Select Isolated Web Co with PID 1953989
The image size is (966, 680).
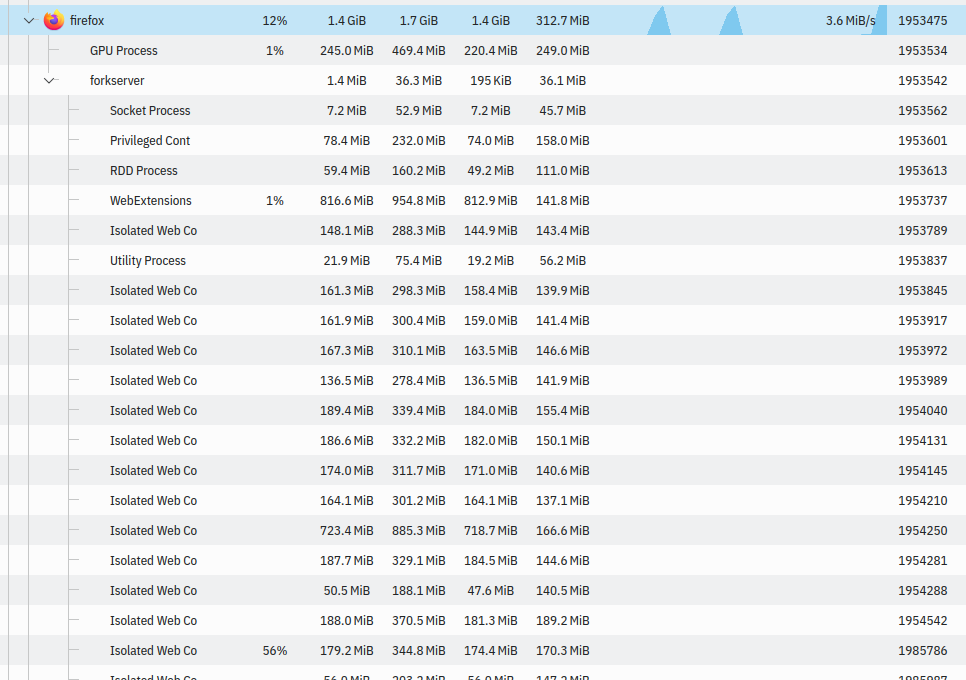coord(483,381)
